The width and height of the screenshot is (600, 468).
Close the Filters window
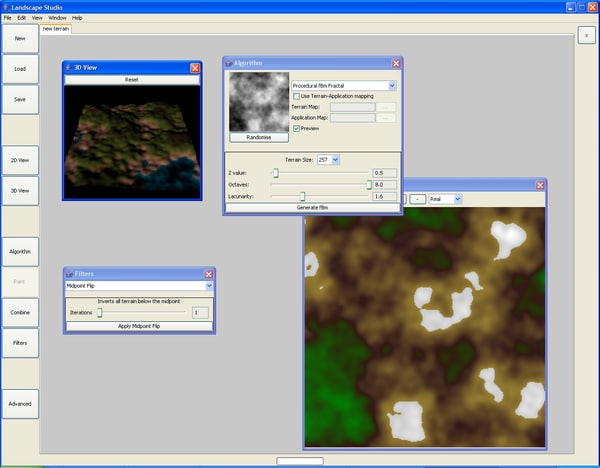click(209, 274)
